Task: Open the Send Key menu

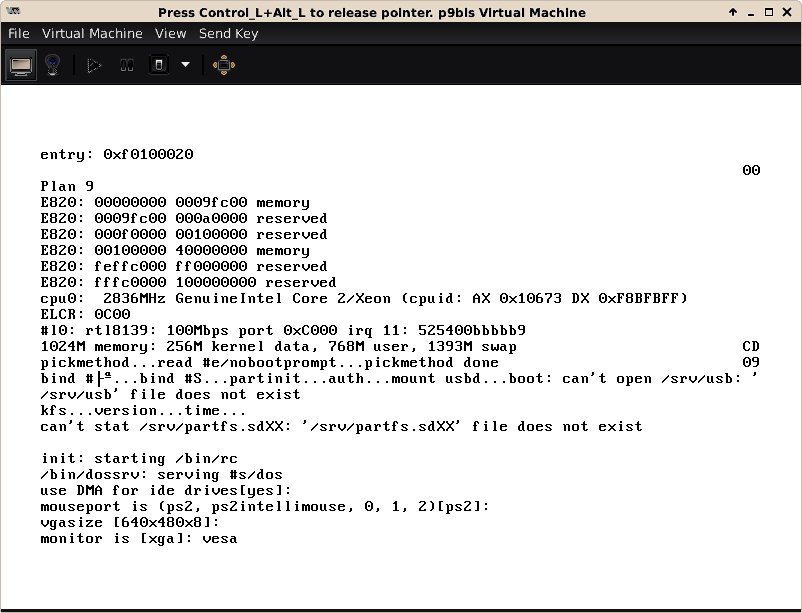Action: pyautogui.click(x=228, y=33)
